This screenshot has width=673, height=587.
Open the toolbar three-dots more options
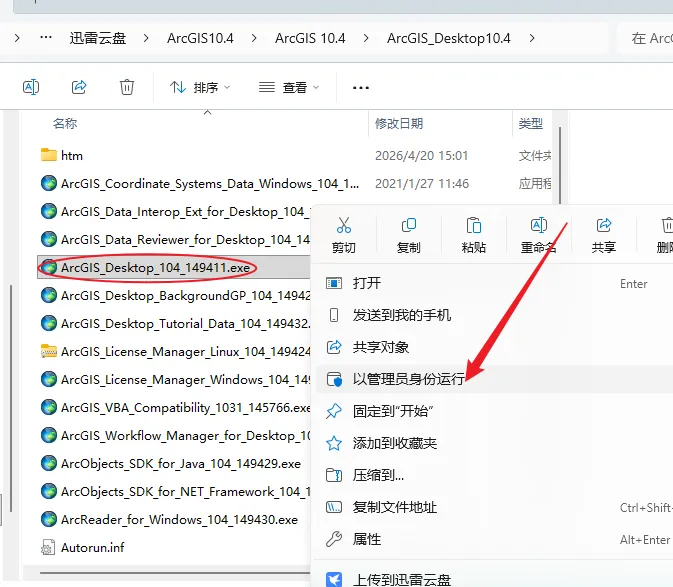pyautogui.click(x=361, y=88)
